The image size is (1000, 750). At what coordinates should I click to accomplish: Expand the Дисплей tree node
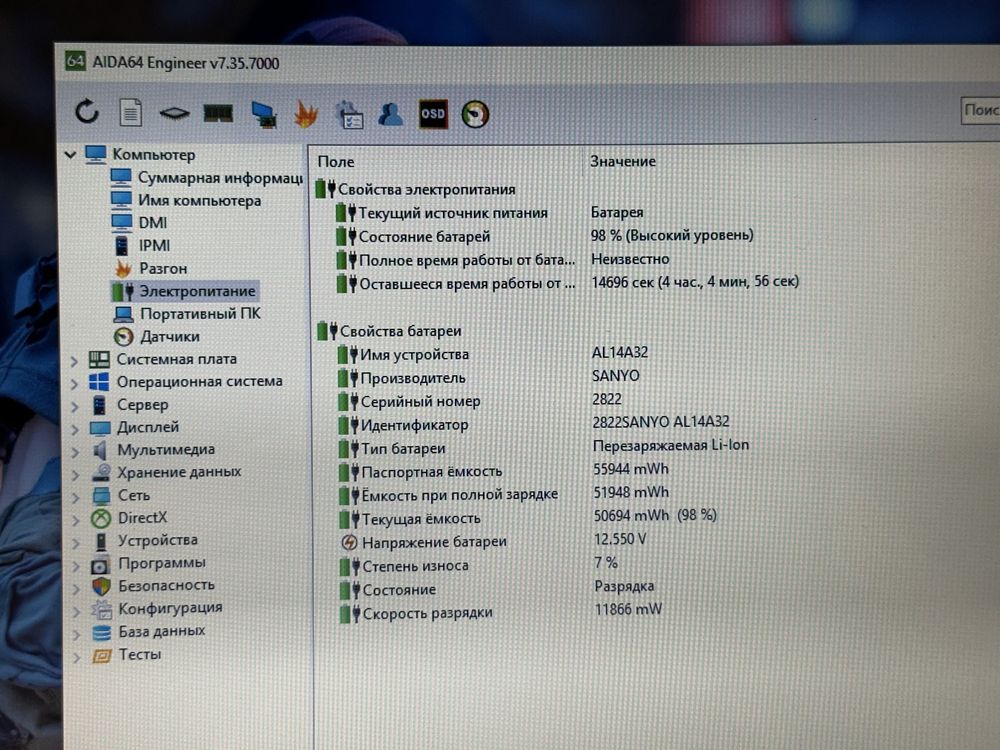pos(75,429)
